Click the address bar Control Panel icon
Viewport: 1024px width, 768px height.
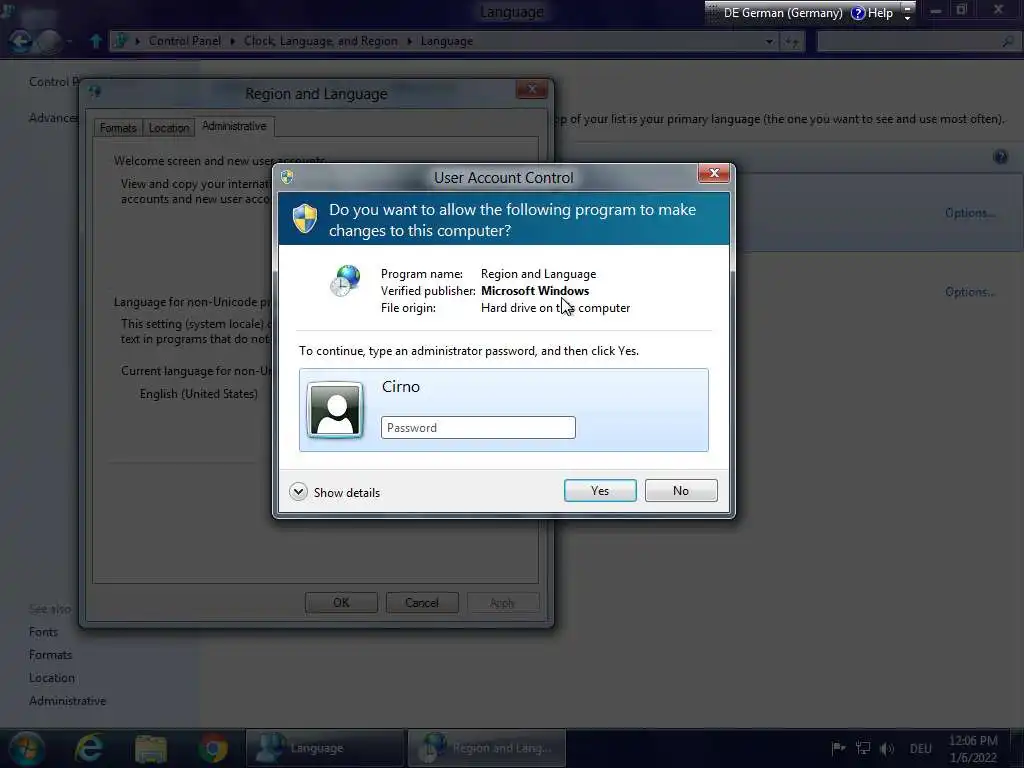120,41
